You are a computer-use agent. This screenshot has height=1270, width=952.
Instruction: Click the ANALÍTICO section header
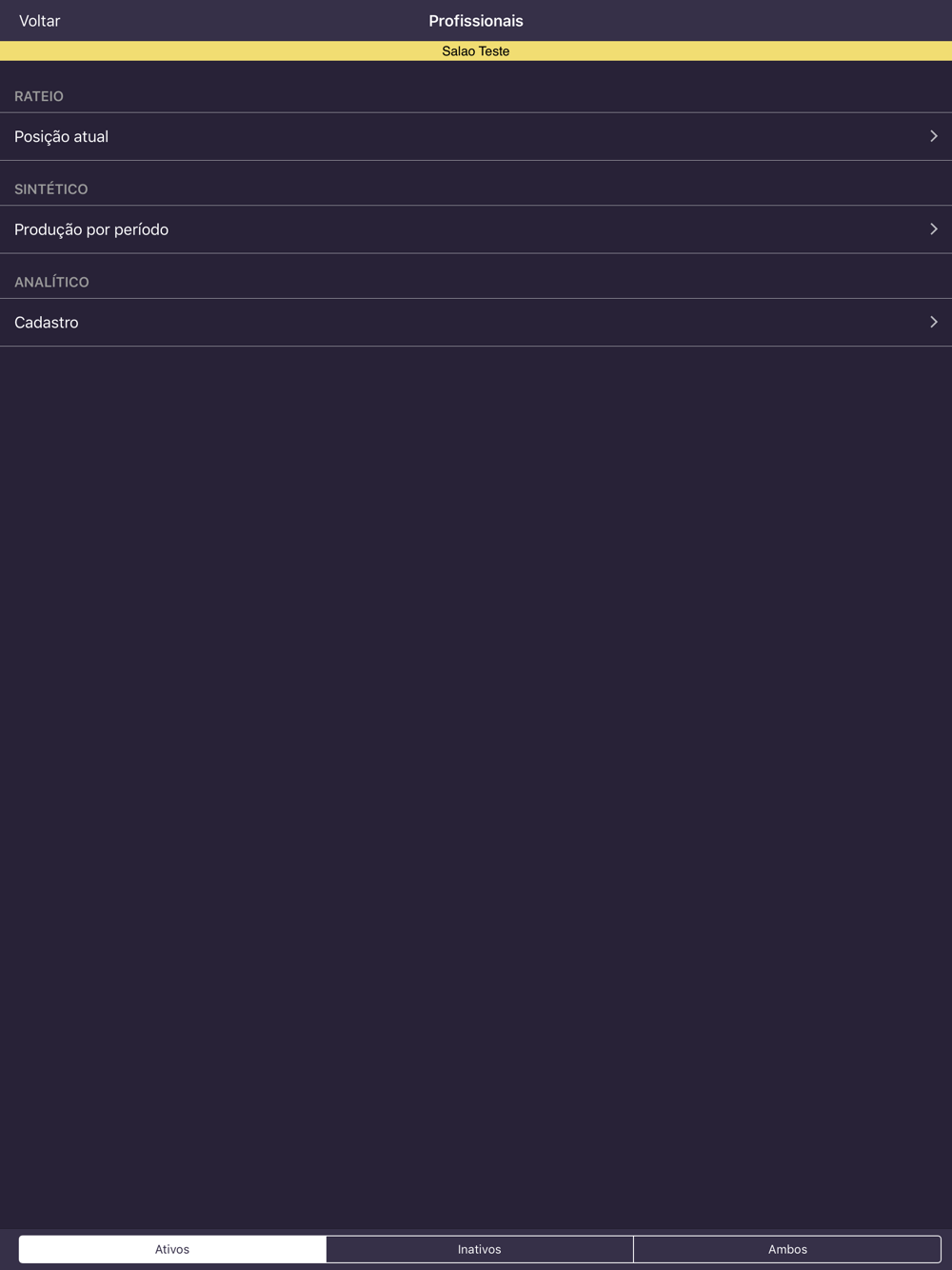[51, 282]
